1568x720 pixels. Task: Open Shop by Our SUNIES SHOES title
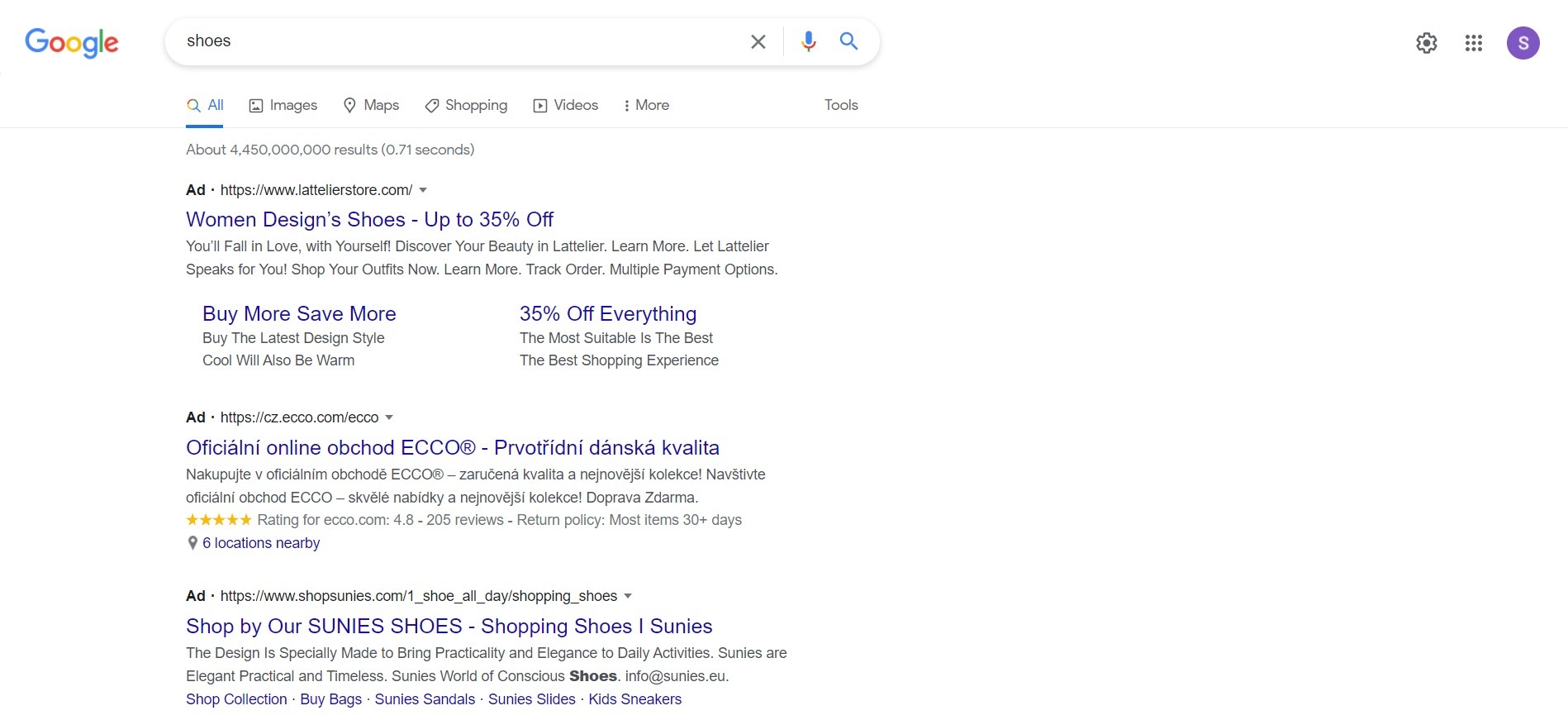coord(449,627)
